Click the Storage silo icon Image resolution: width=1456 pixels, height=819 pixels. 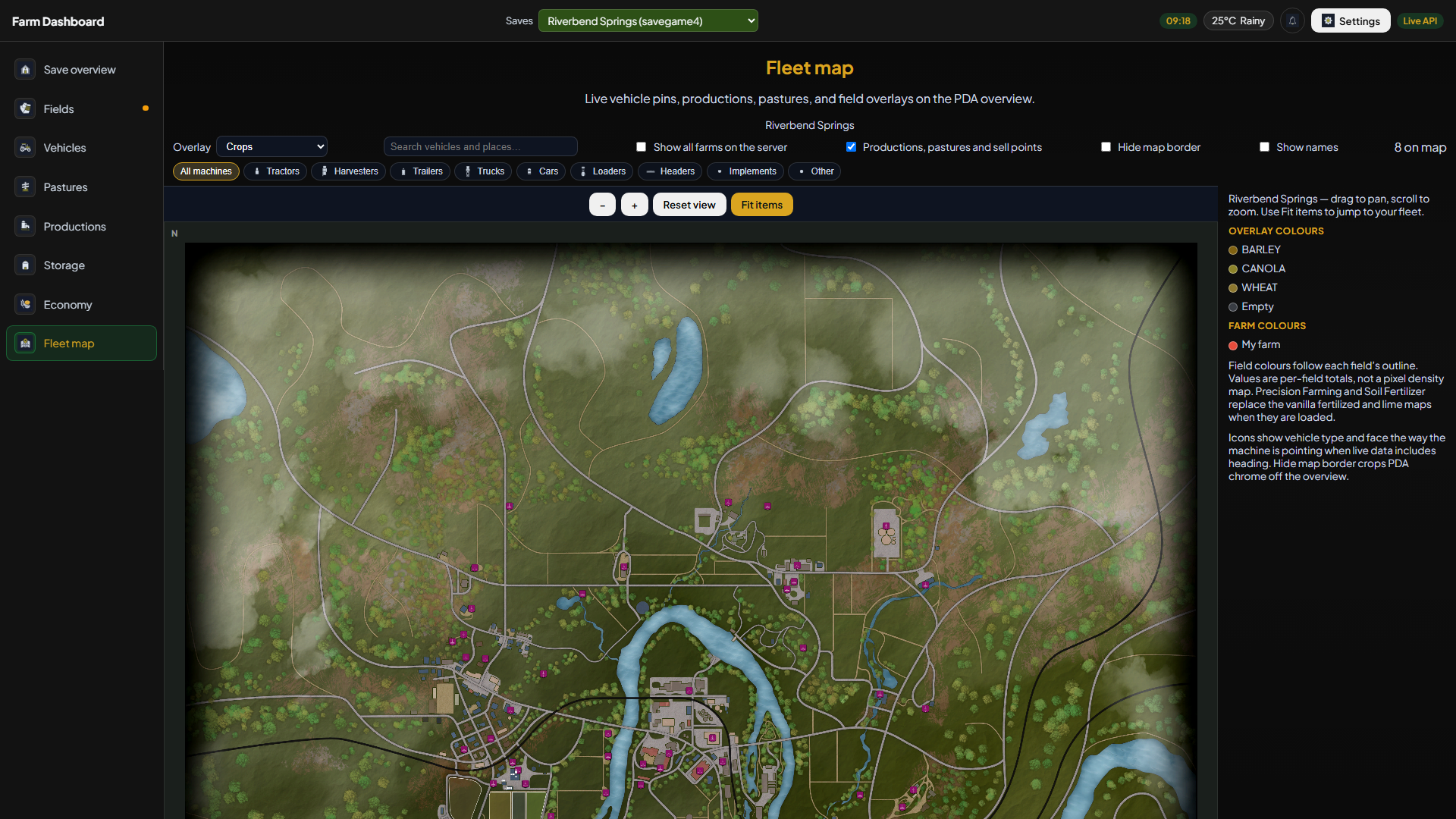coord(25,265)
